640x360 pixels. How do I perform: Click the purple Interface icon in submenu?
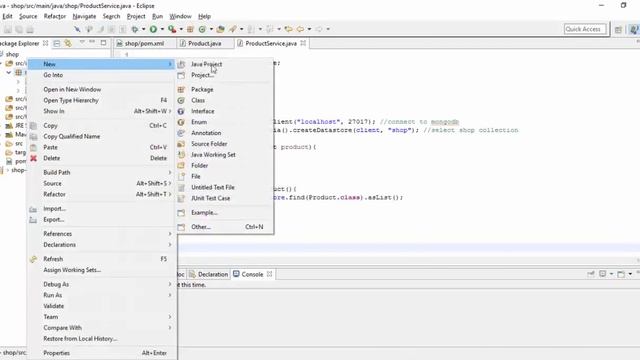click(181, 111)
